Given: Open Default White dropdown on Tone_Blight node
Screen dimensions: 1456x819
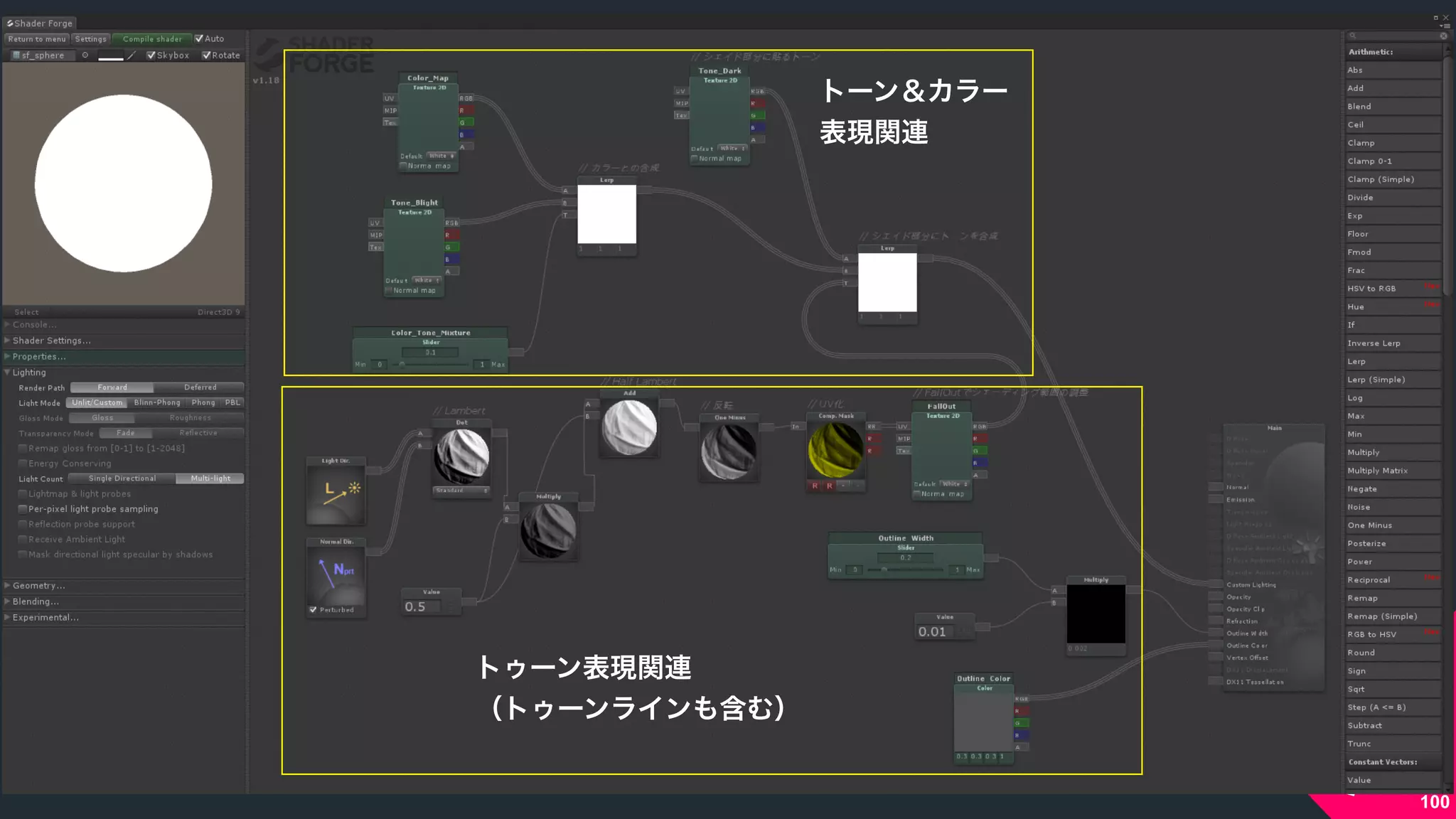Looking at the screenshot, I should tap(427, 280).
